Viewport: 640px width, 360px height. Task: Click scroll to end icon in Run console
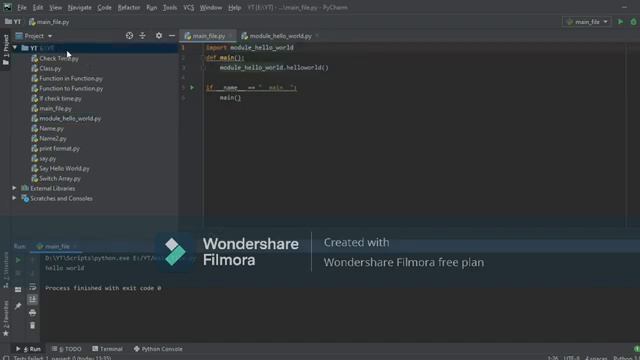click(33, 300)
